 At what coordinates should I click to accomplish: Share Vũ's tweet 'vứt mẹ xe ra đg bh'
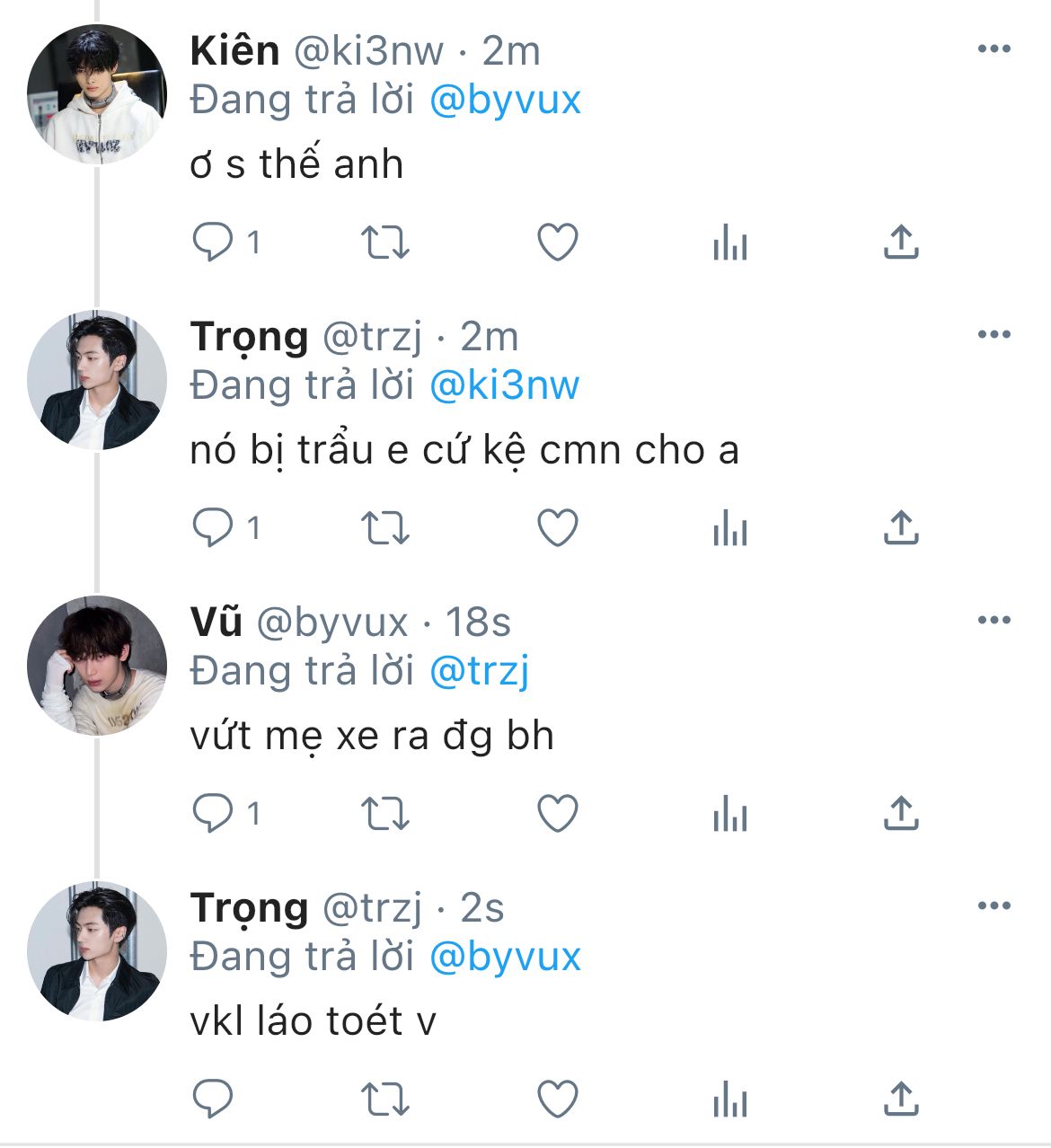point(901,813)
